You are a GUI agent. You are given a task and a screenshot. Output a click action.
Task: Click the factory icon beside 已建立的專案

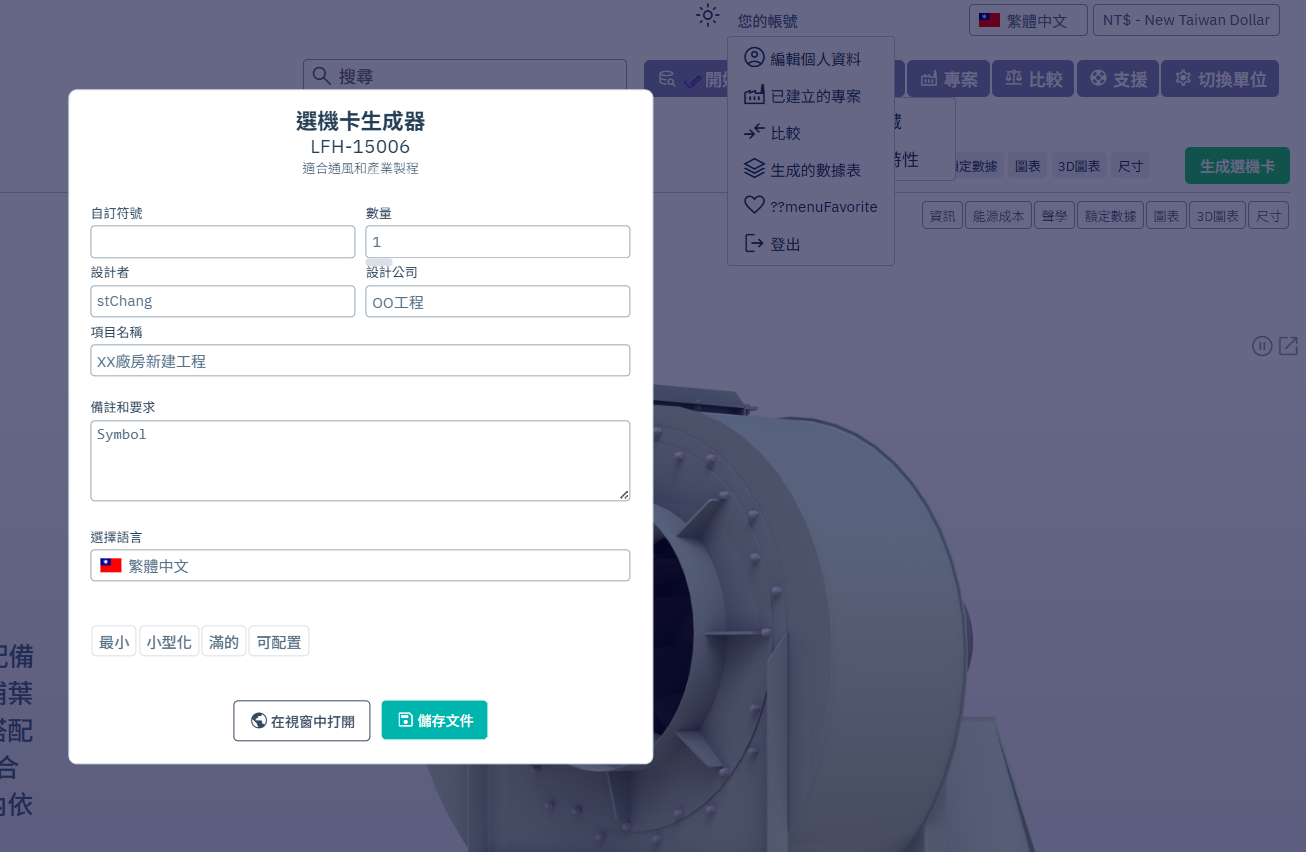pos(754,95)
